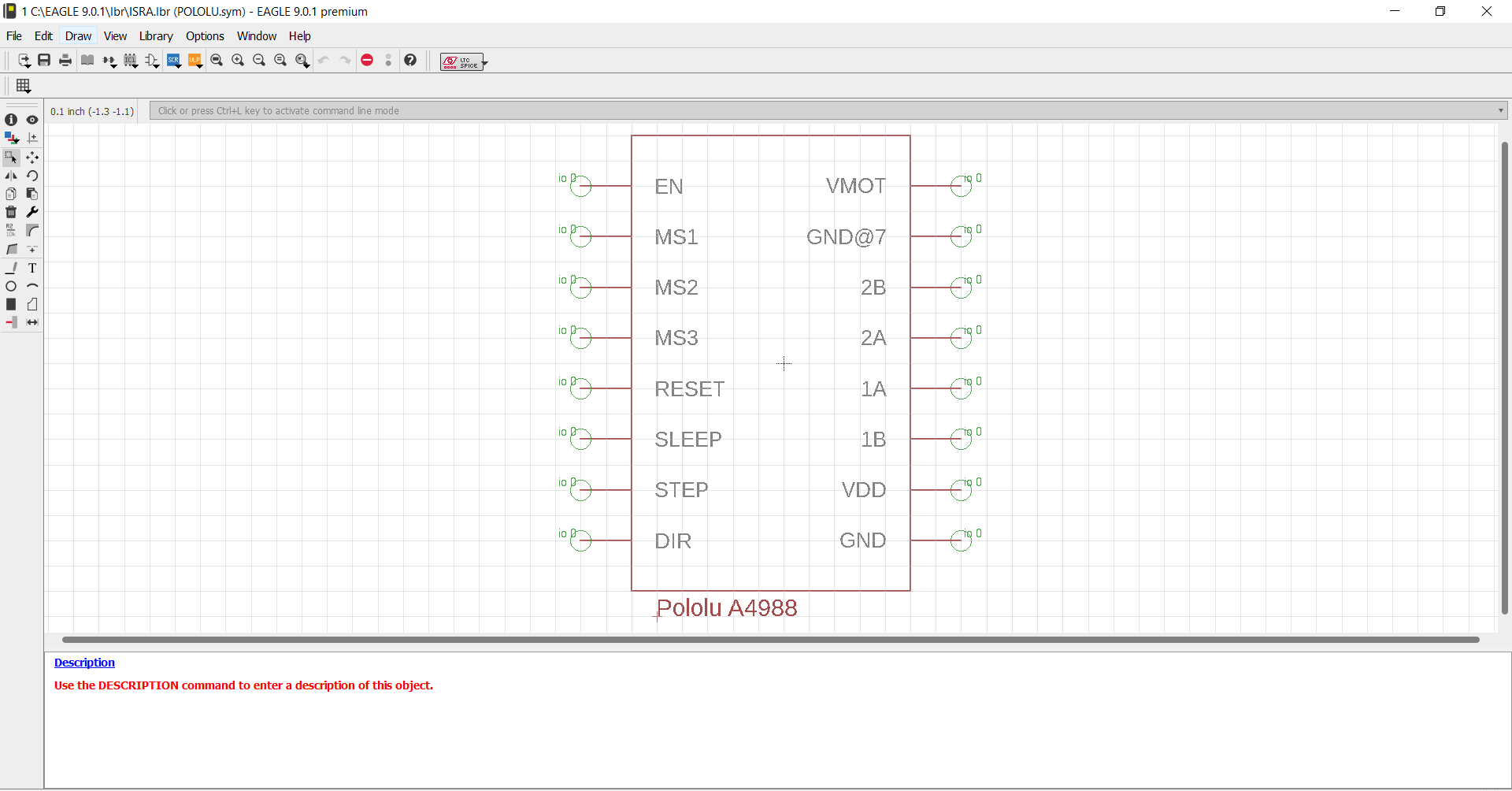Select zoom area with the last magnifier

pos(302,61)
